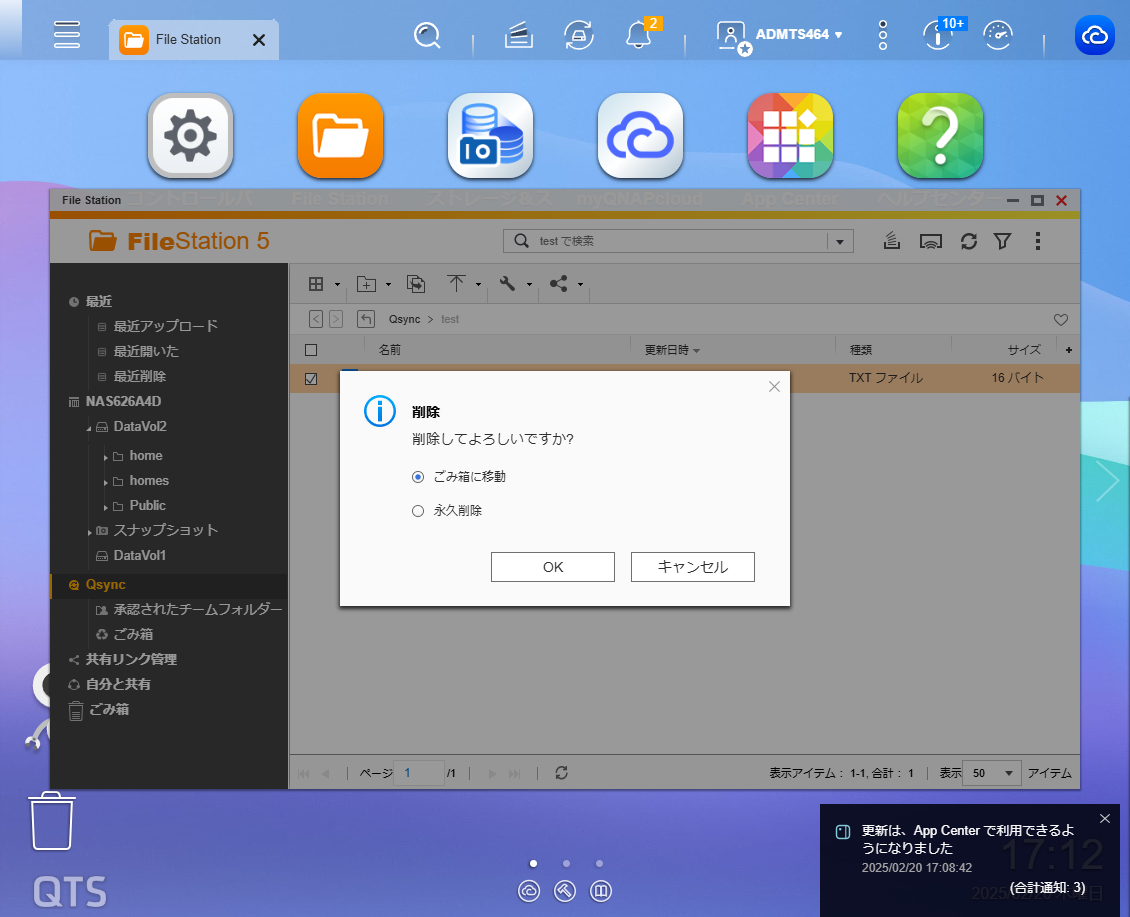
Task: Open Storage & Snapshots desktop app
Action: click(490, 136)
